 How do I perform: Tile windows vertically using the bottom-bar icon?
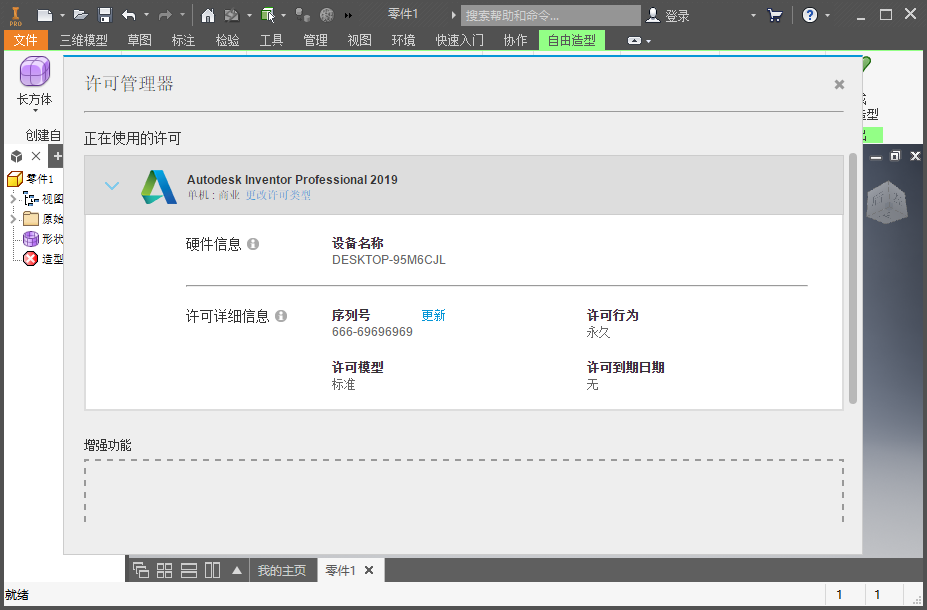coord(212,570)
